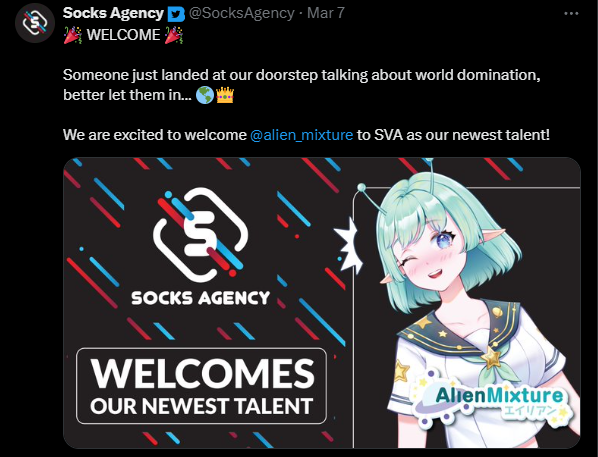This screenshot has width=598, height=457.
Task: Click the WELCOME heading text
Action: click(123, 35)
